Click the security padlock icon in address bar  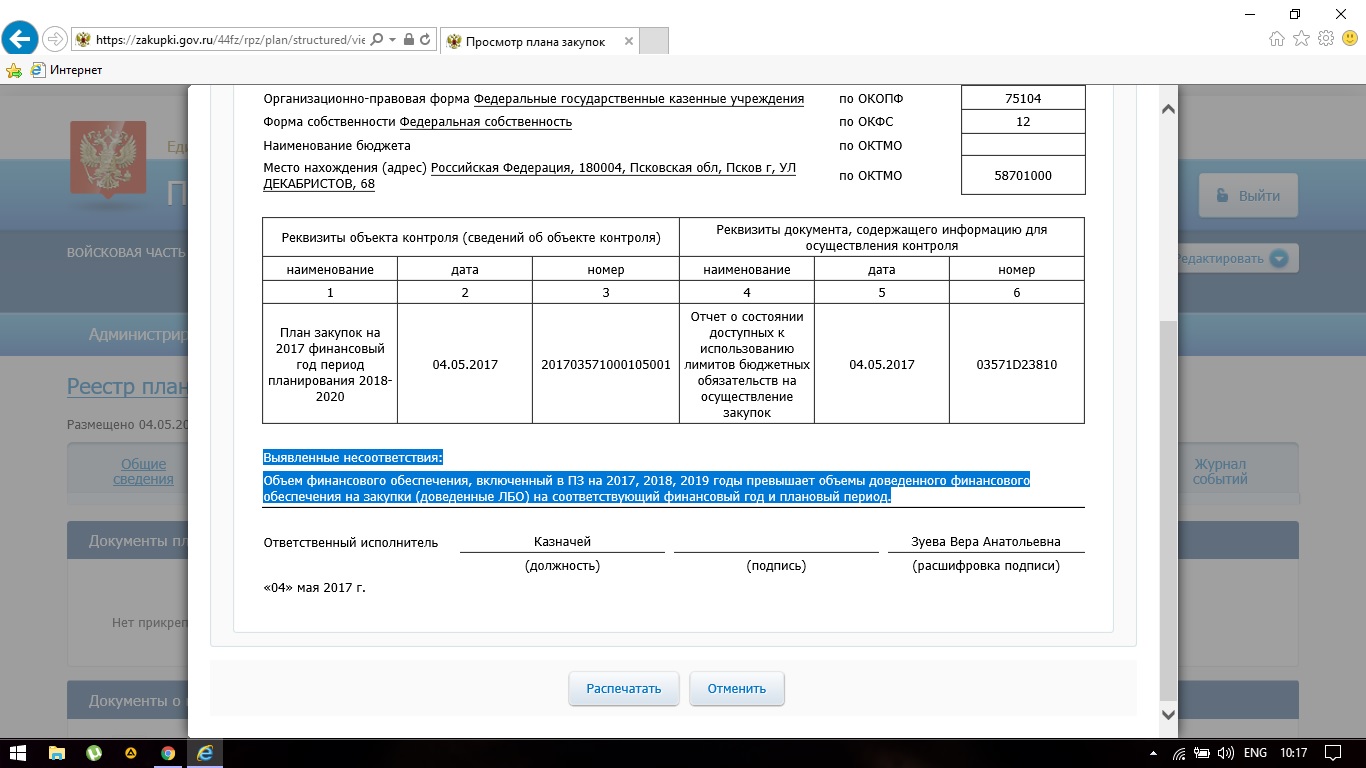click(408, 40)
